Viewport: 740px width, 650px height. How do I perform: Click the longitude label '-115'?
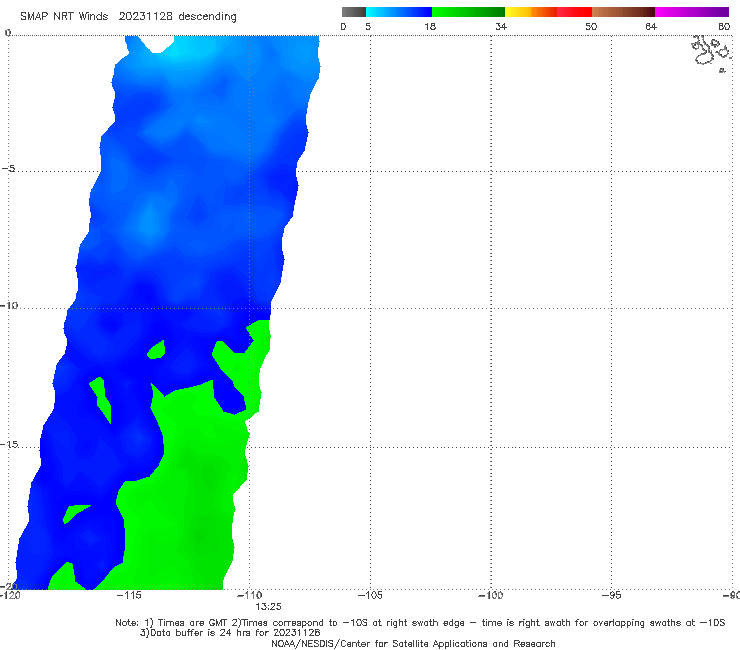(129, 595)
